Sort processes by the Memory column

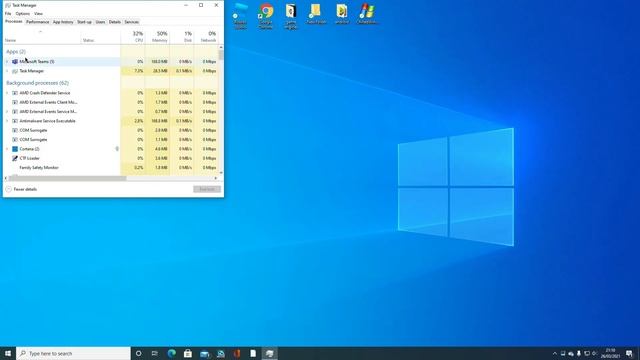(x=158, y=36)
